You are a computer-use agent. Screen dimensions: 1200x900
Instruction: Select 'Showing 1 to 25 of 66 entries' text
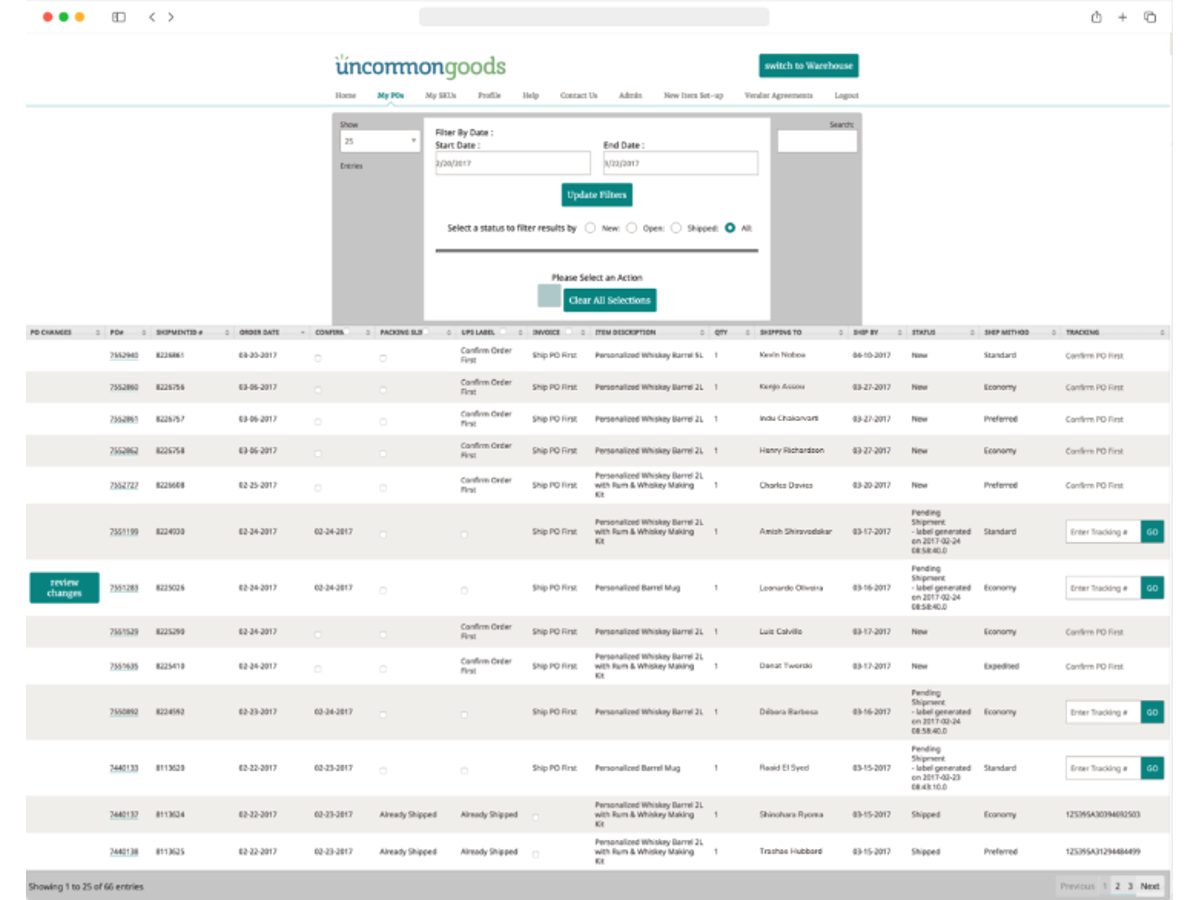point(84,886)
